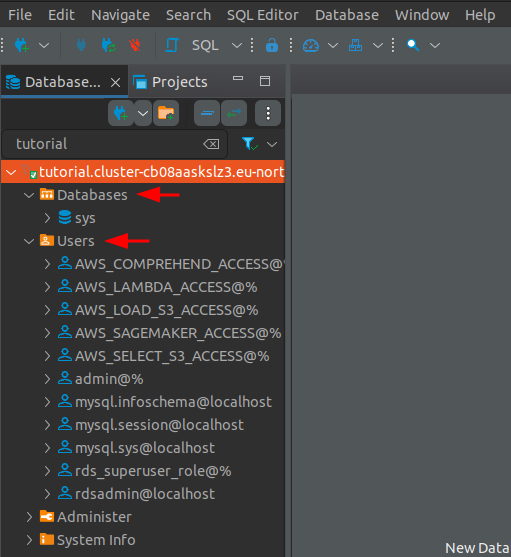This screenshot has height=557, width=511.
Task: Click the Connect plug icon in main toolbar
Action: point(81,45)
